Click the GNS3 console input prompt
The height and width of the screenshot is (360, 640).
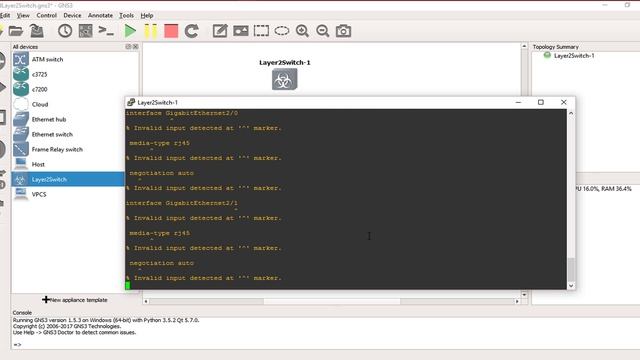[17, 345]
